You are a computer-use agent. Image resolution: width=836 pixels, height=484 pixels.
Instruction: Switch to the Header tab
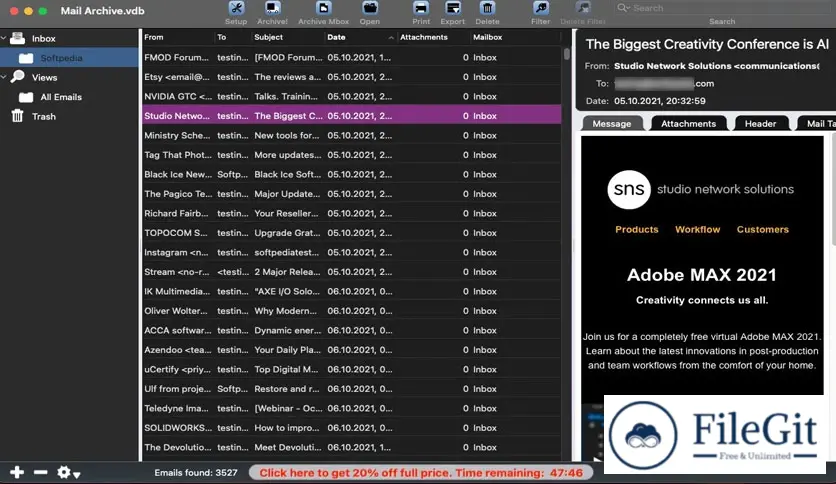(x=760, y=124)
